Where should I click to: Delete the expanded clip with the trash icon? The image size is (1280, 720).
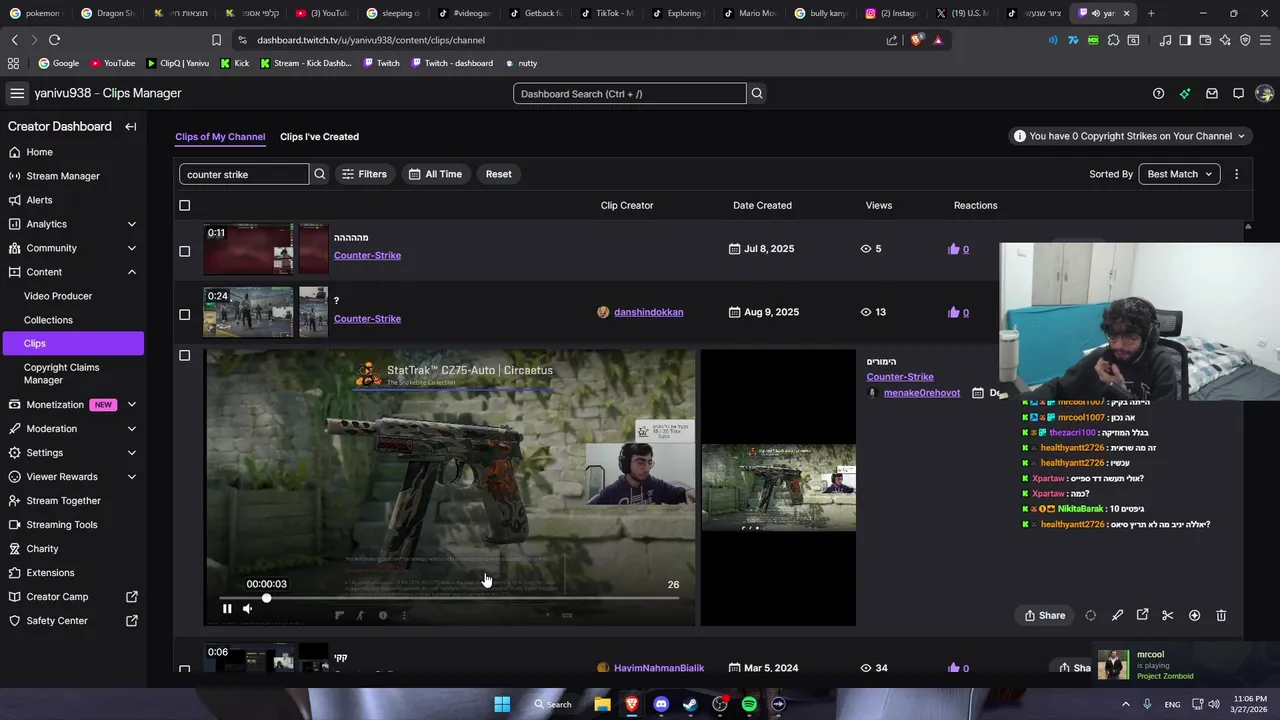pyautogui.click(x=1221, y=615)
